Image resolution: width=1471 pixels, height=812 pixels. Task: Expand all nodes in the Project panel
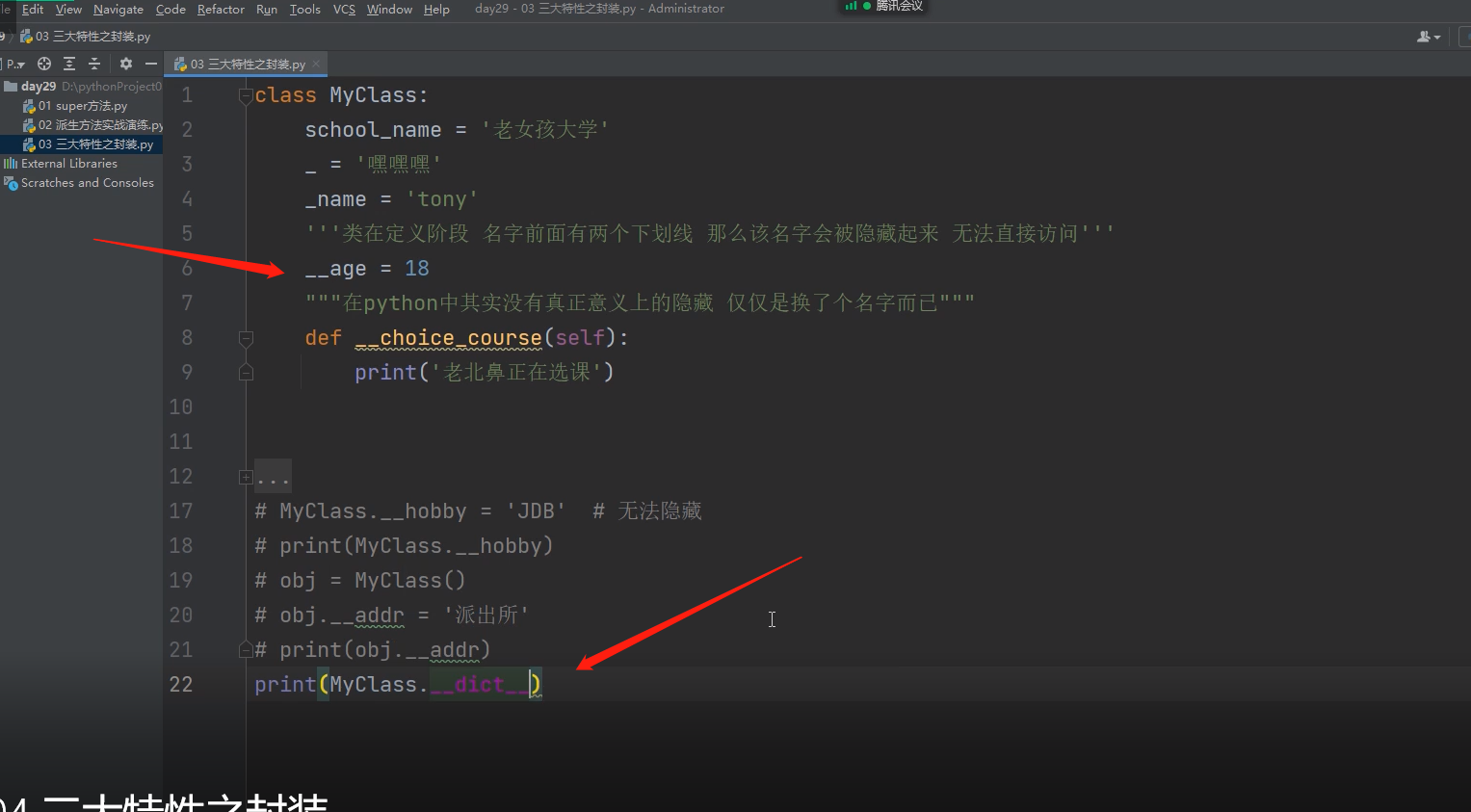(69, 64)
